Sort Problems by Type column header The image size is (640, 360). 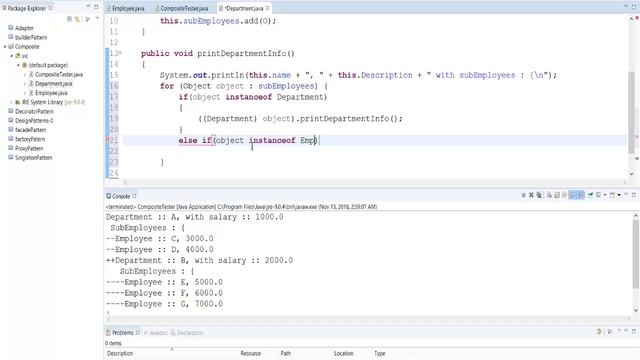click(x=380, y=353)
